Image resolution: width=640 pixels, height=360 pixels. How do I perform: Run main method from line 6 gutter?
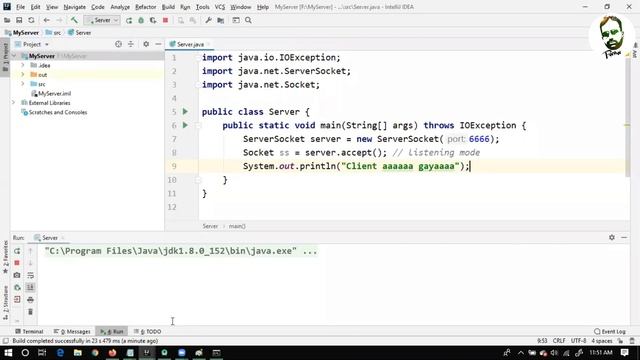(x=185, y=125)
